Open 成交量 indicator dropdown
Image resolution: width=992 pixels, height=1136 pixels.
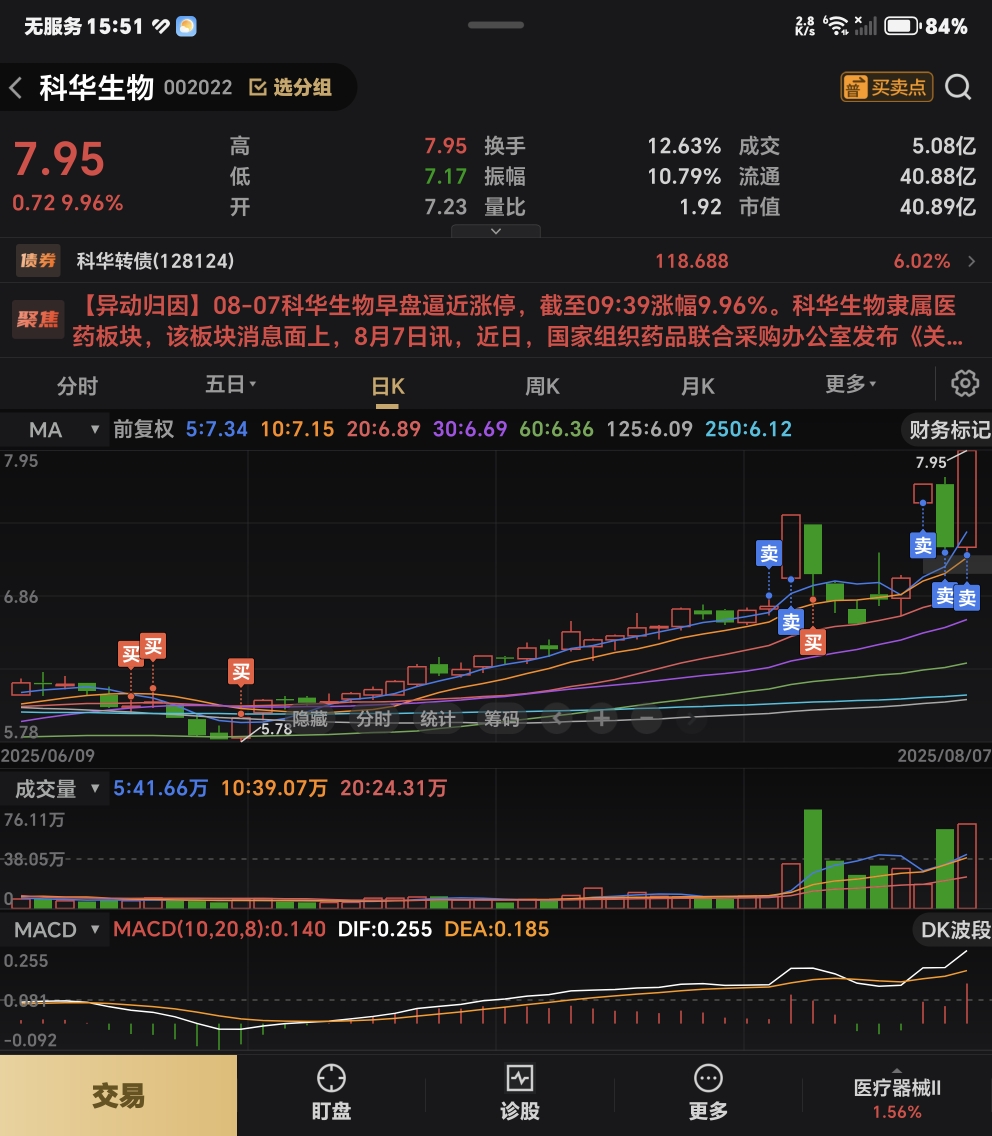(x=56, y=788)
